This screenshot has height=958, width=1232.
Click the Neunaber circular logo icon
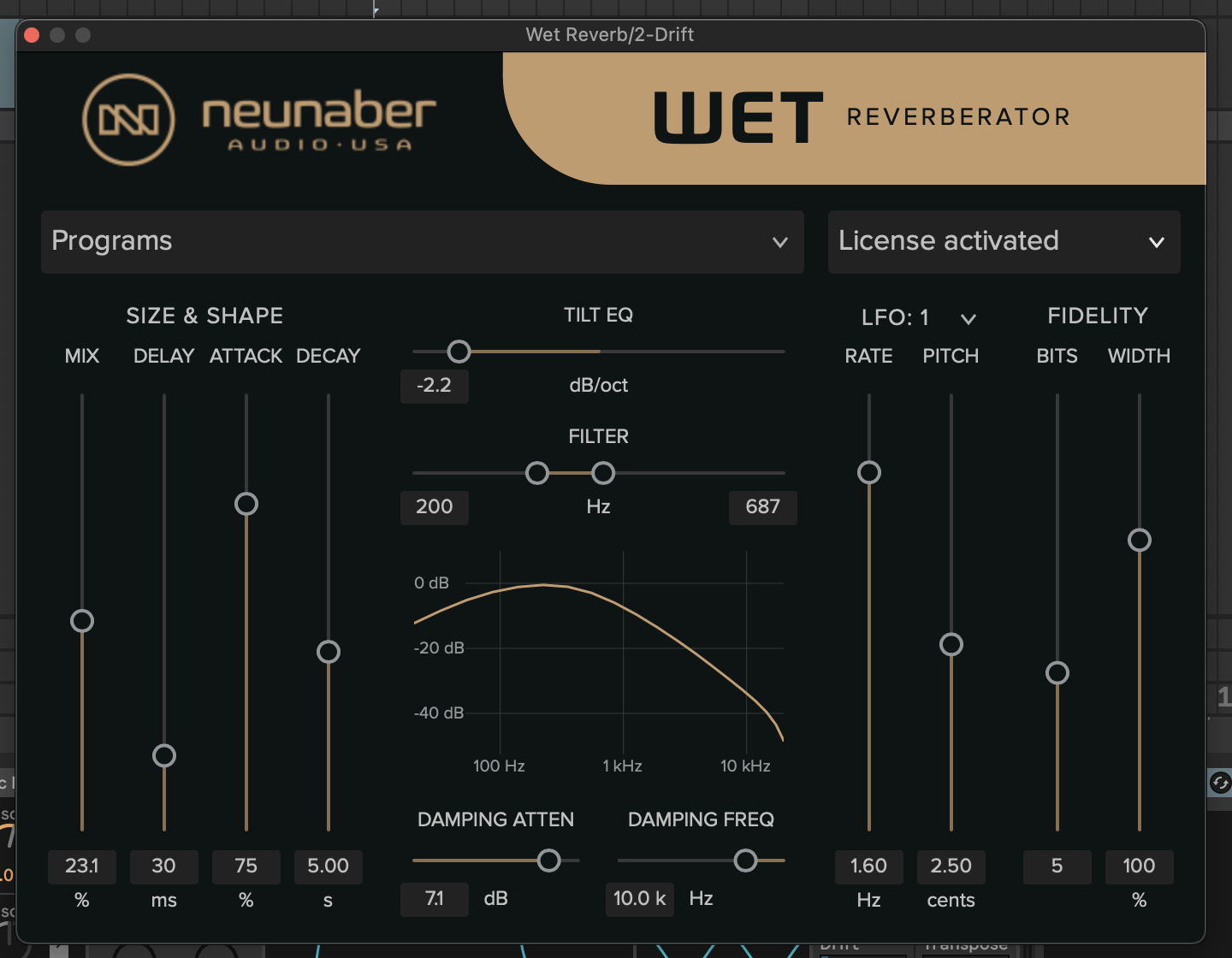tap(128, 120)
